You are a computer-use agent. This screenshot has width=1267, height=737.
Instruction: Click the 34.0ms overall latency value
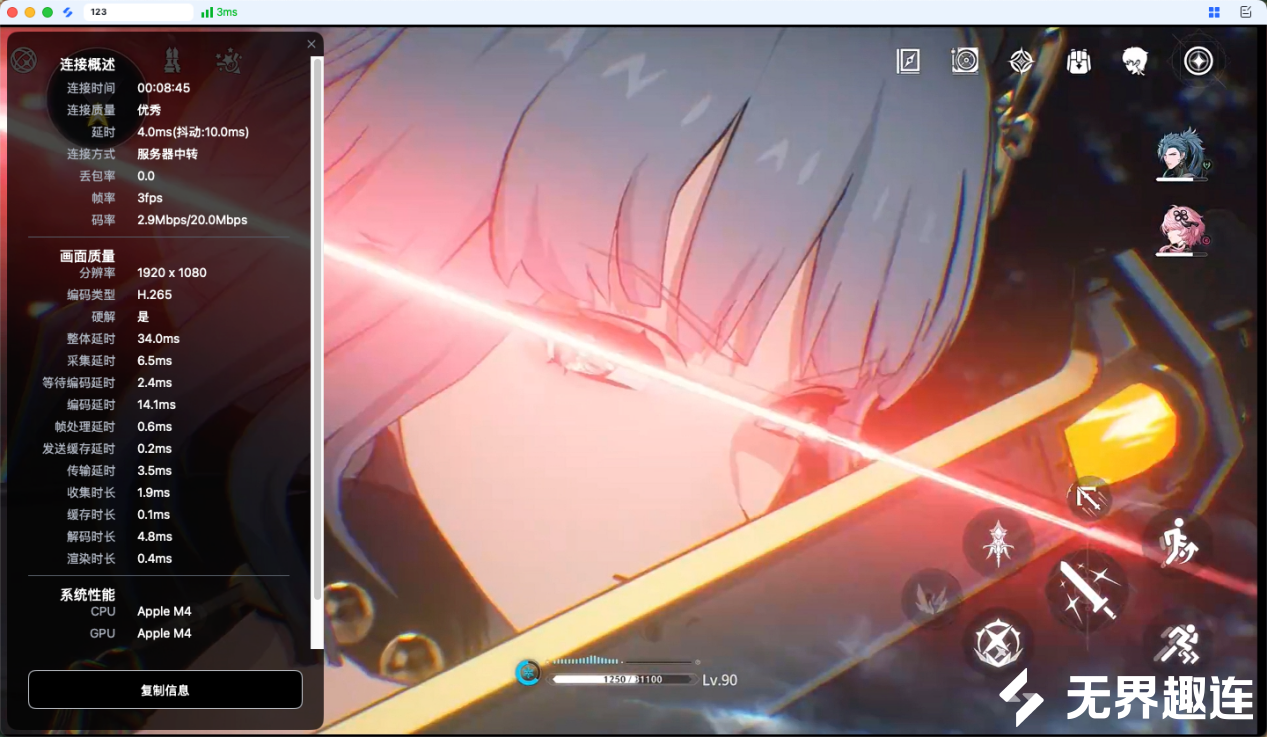click(x=158, y=339)
